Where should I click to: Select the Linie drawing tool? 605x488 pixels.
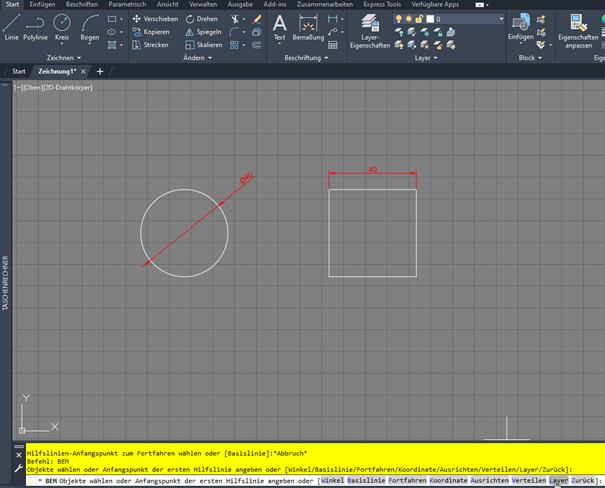(x=11, y=27)
